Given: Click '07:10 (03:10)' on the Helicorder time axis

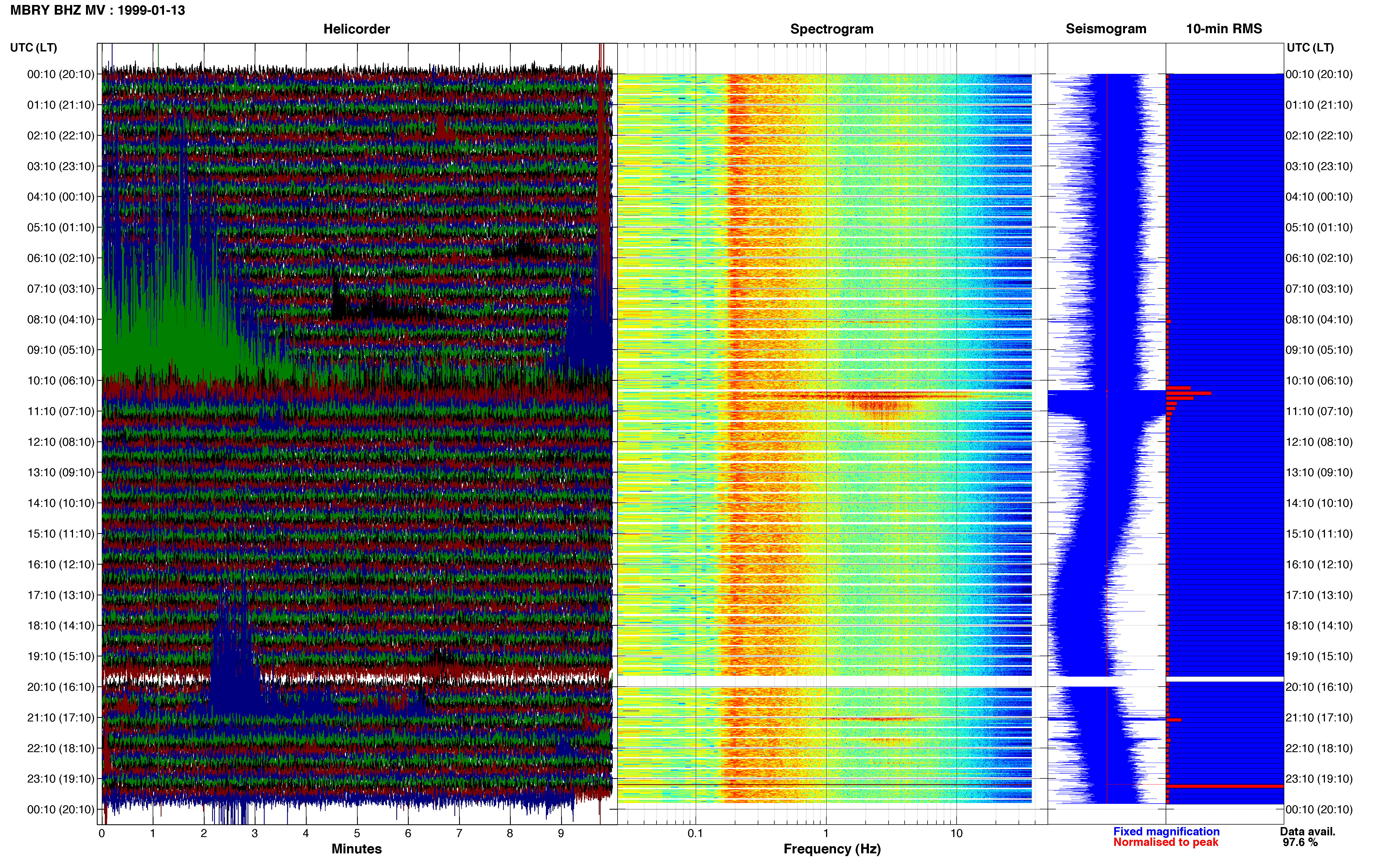Looking at the screenshot, I should (61, 289).
